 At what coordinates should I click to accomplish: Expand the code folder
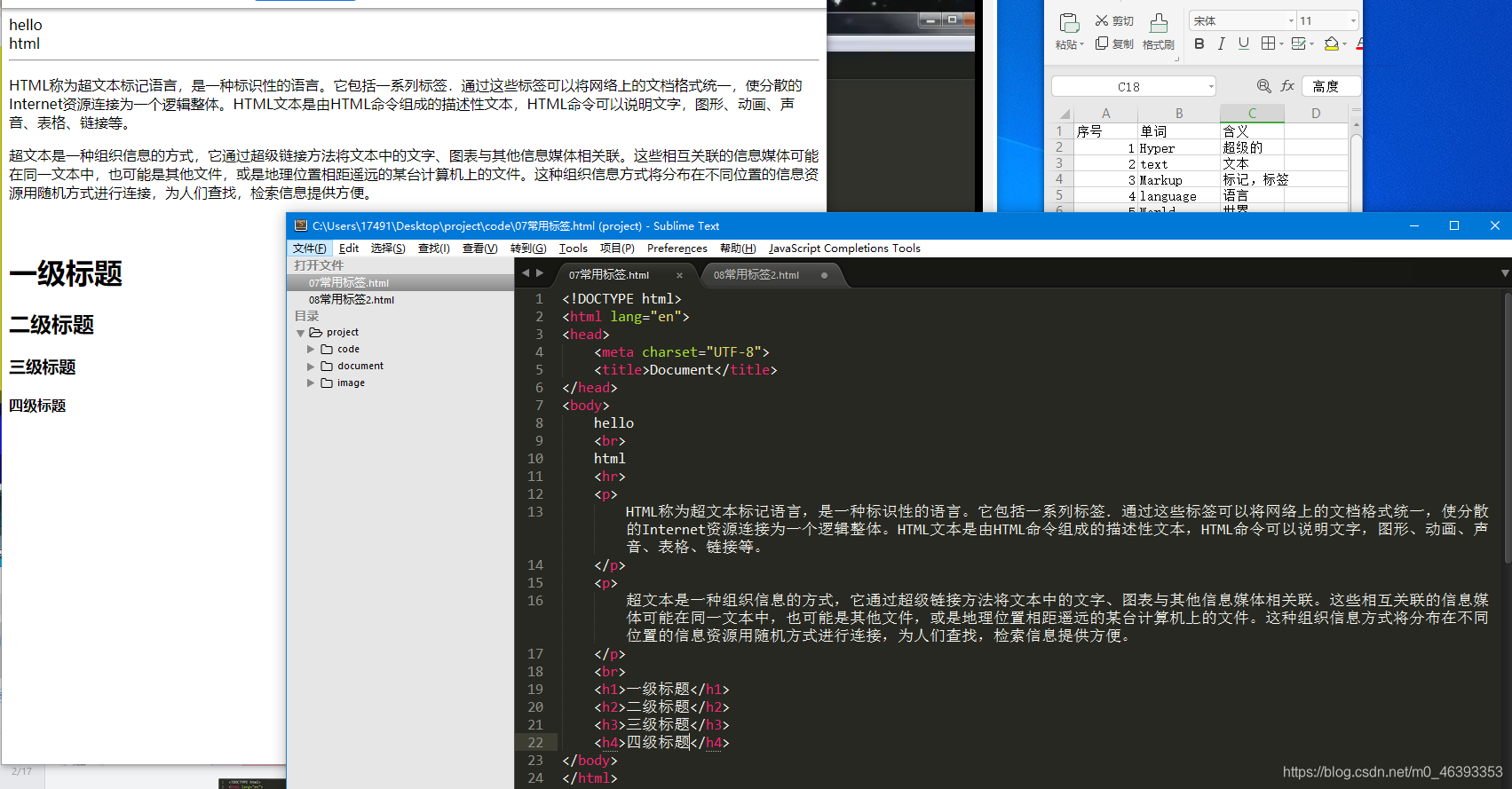tap(311, 350)
